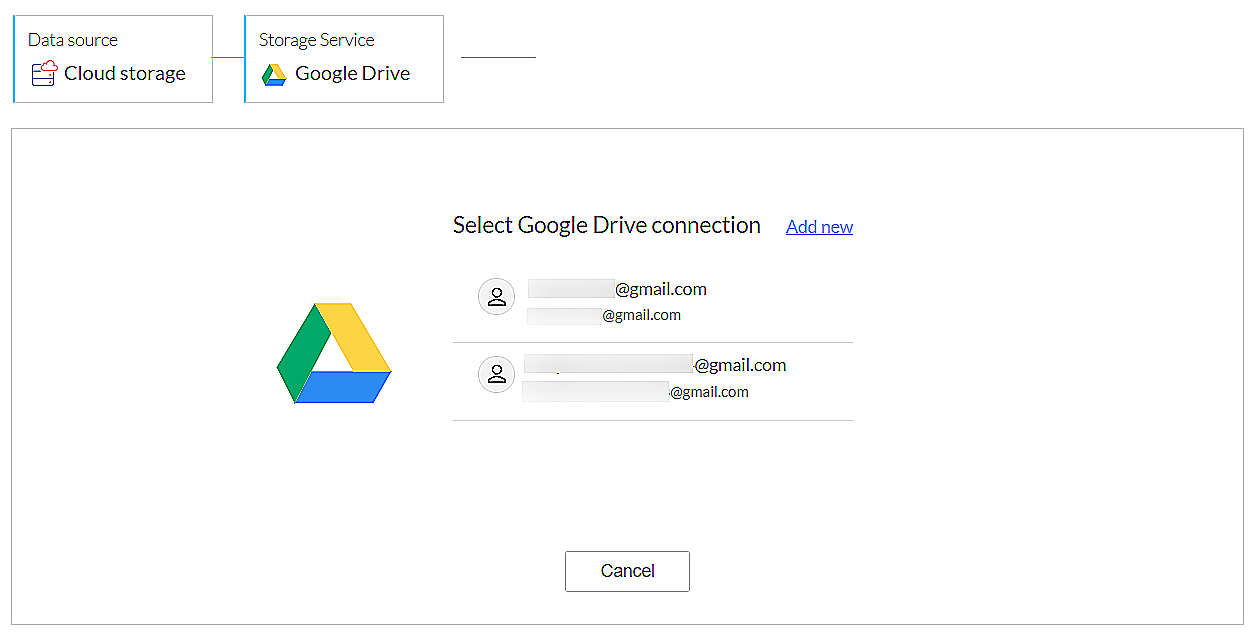Open the Data source Cloud storage step

point(113,59)
